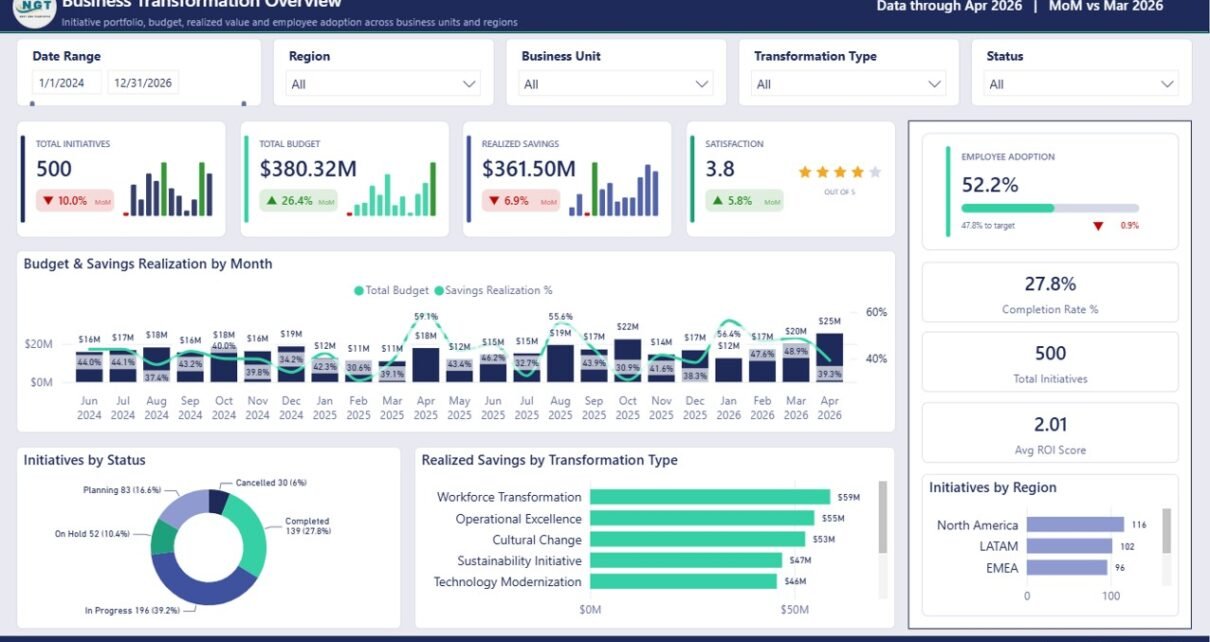This screenshot has width=1210, height=642.
Task: Select the Workforce Transformation savings bar
Action: (x=710, y=497)
